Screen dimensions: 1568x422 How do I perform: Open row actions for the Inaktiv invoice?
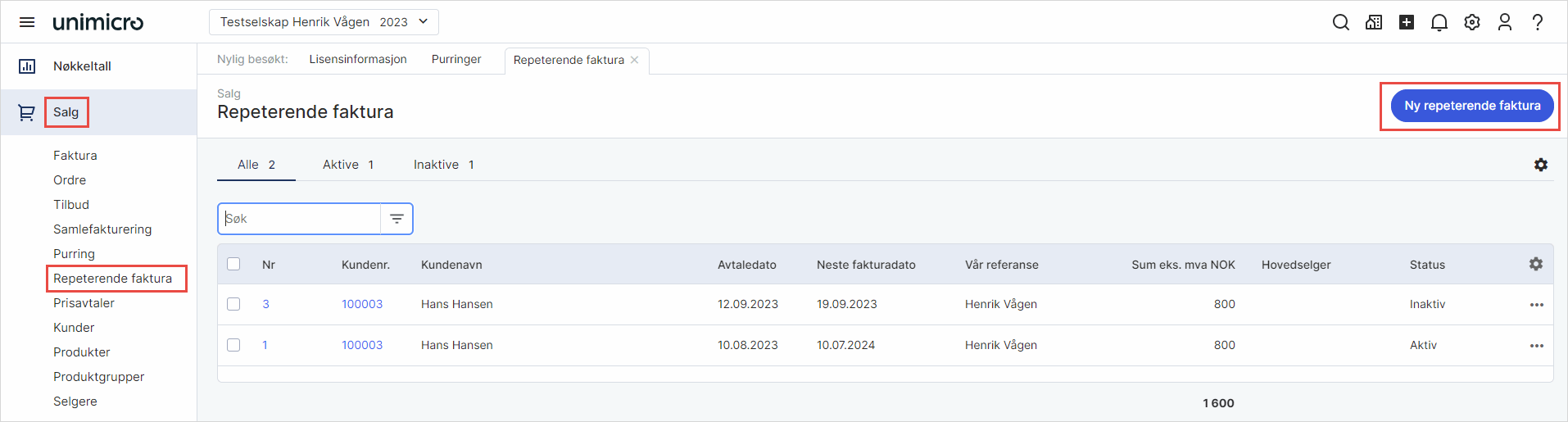tap(1536, 305)
